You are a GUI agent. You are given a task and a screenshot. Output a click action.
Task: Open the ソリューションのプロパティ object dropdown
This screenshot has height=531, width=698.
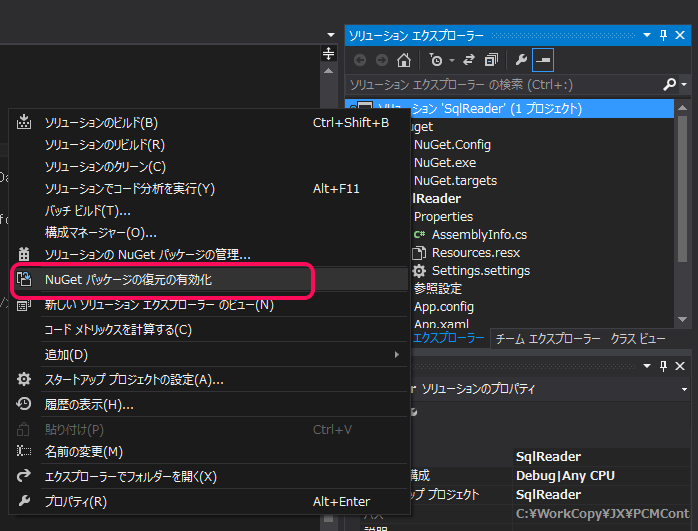click(684, 389)
